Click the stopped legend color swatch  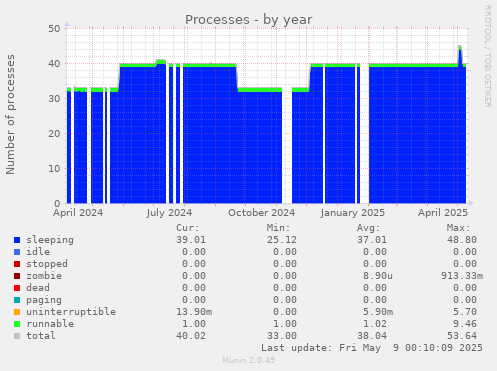coord(17,264)
